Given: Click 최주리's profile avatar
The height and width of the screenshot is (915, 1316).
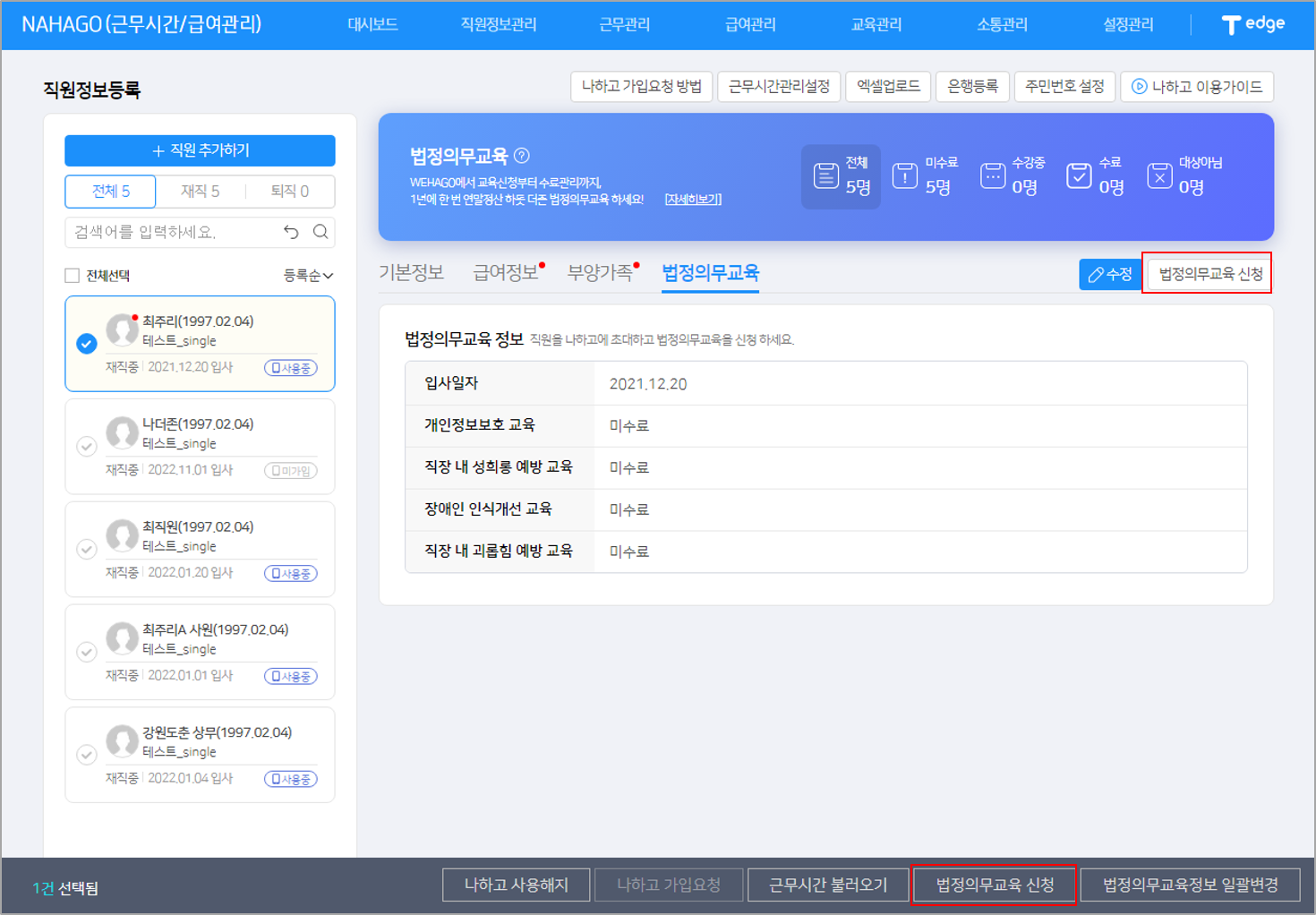Looking at the screenshot, I should [x=122, y=330].
